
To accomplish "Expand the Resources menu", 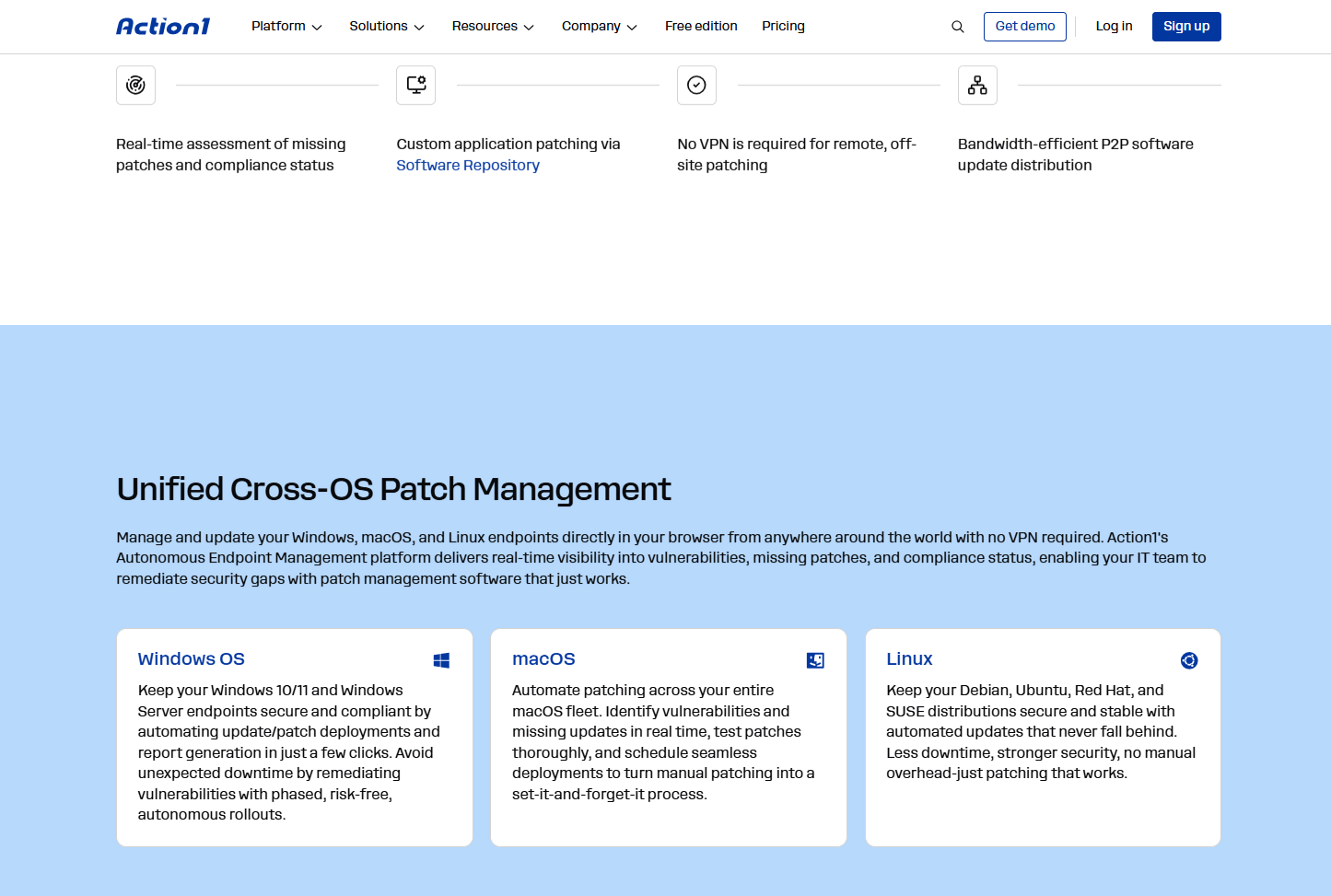I will click(x=493, y=27).
